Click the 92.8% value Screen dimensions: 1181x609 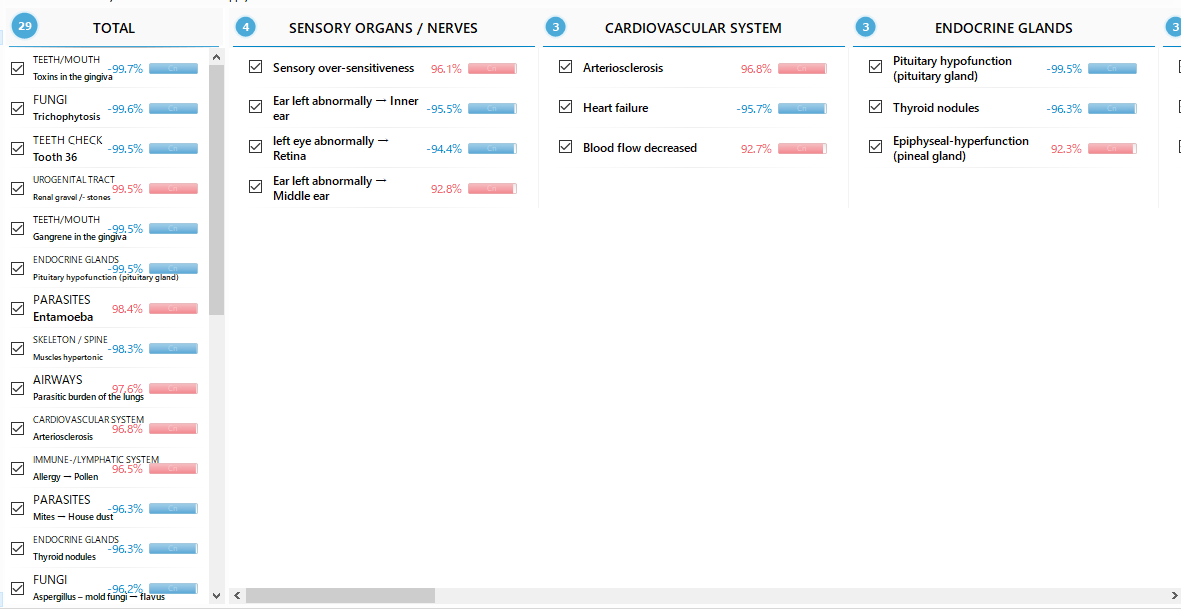(446, 188)
